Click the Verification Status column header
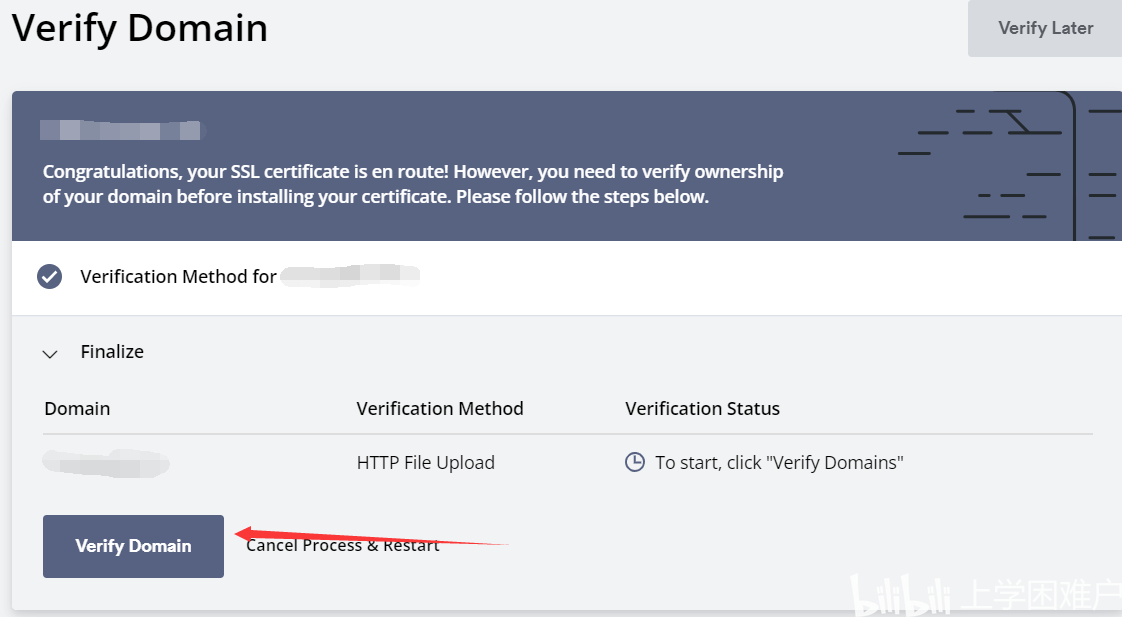 (x=703, y=409)
